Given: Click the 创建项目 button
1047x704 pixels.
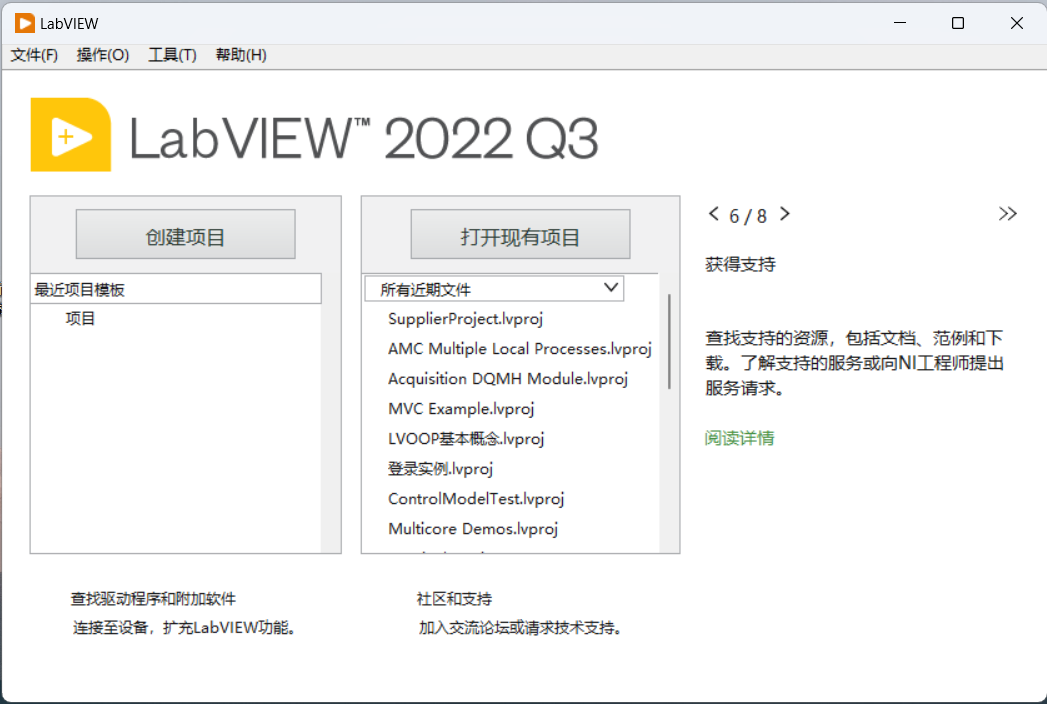Looking at the screenshot, I should 186,234.
